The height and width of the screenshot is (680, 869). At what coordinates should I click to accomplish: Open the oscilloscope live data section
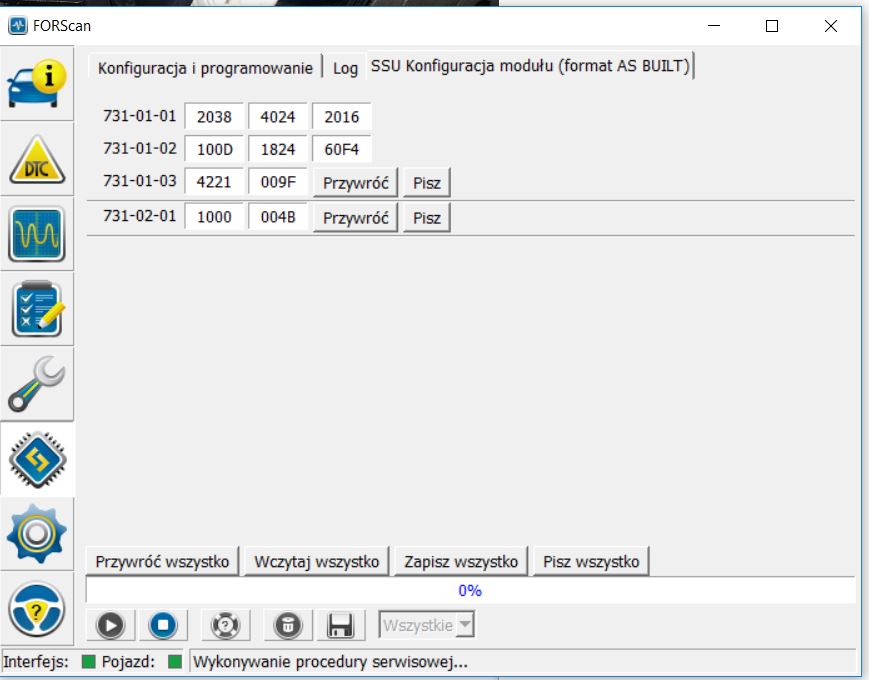pyautogui.click(x=37, y=234)
